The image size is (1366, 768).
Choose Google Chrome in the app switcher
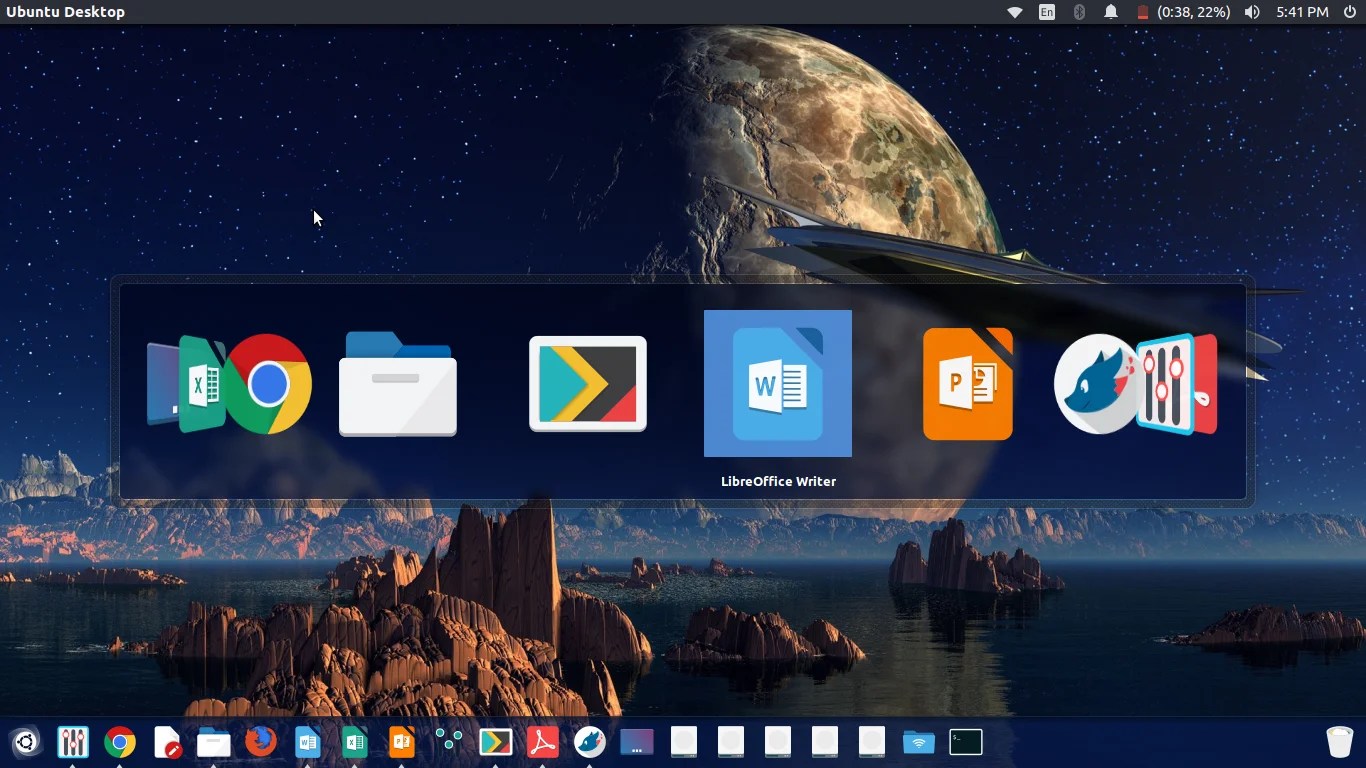(267, 384)
